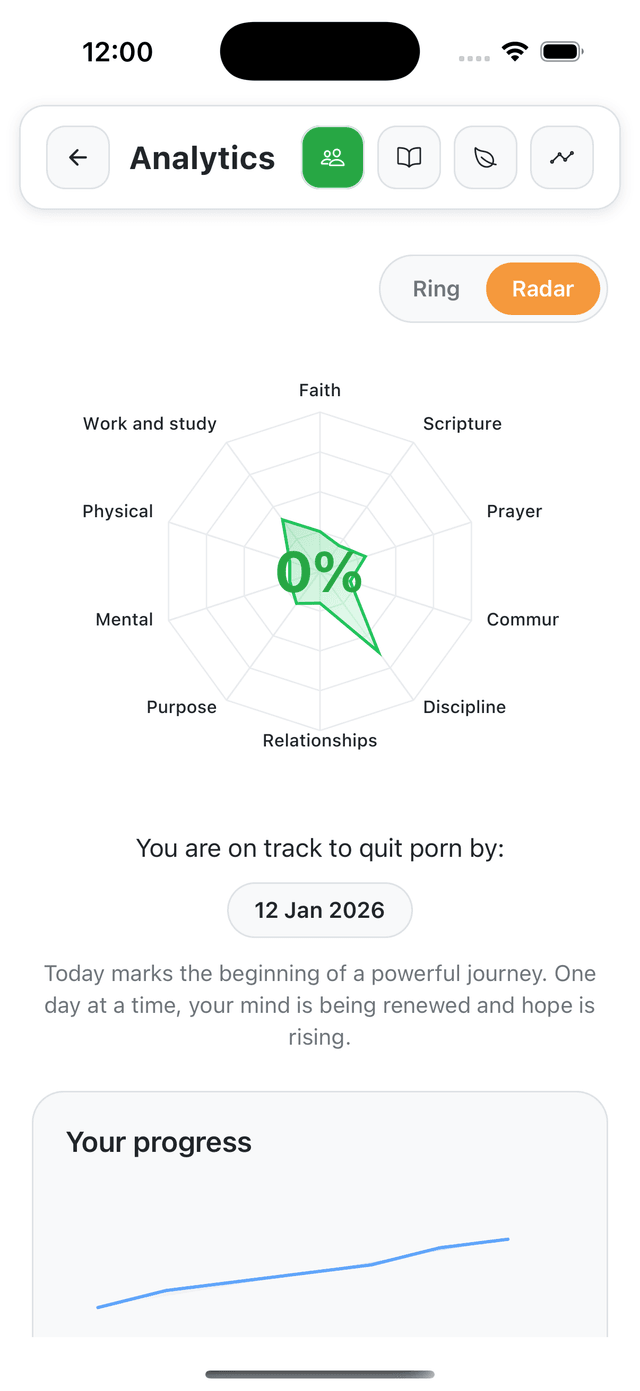
Task: Open the open-book icon tab
Action: (409, 158)
